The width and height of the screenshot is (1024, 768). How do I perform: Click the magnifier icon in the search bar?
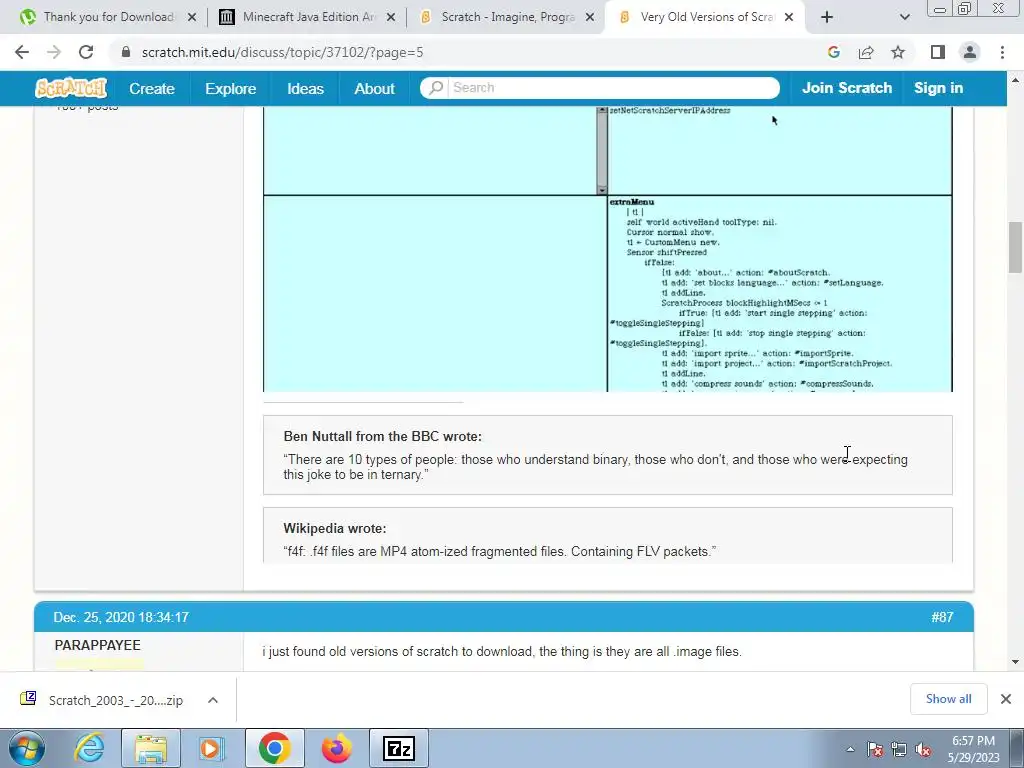436,88
